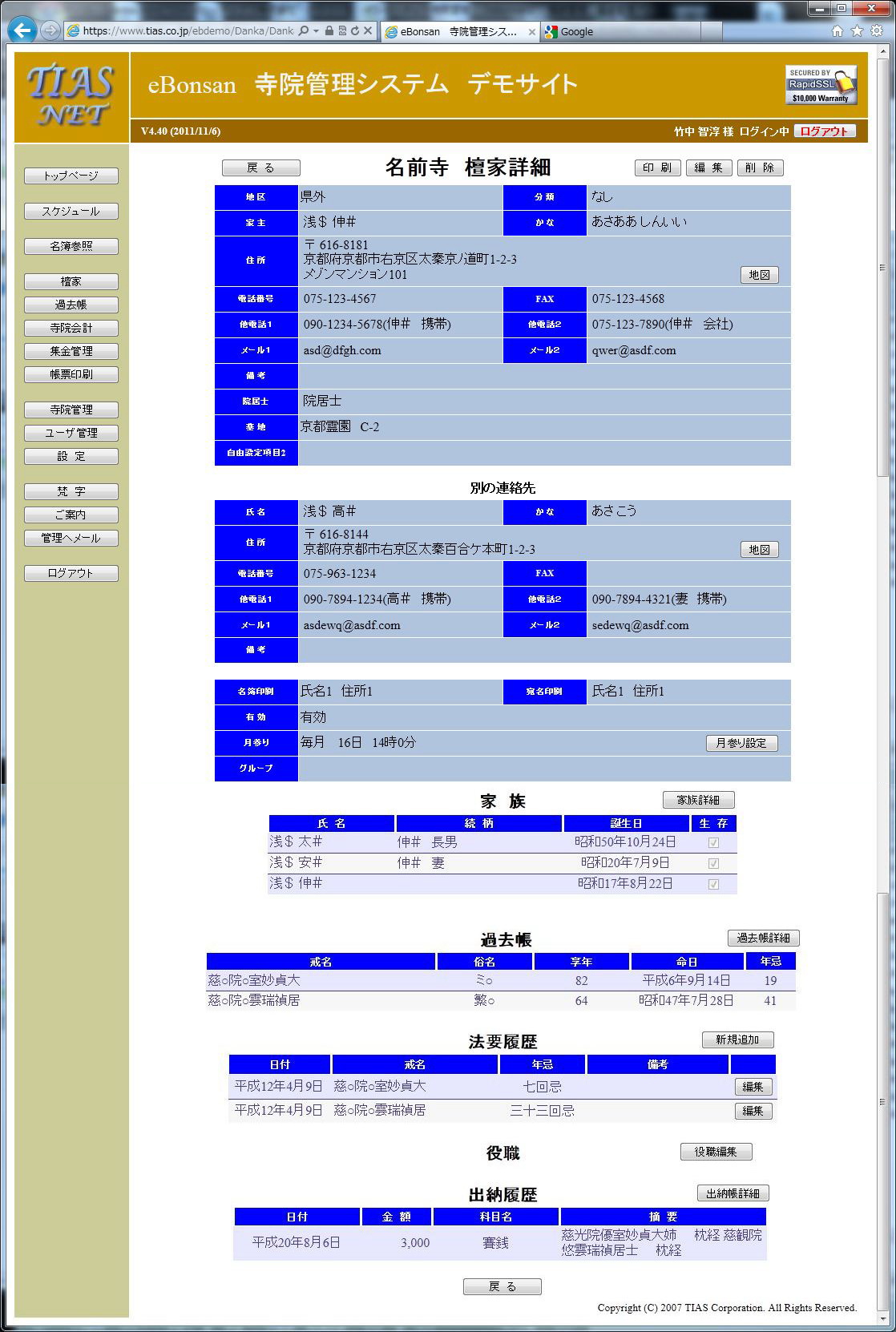896x1332 pixels.
Task: Click the 月参り設定 button
Action: [741, 743]
